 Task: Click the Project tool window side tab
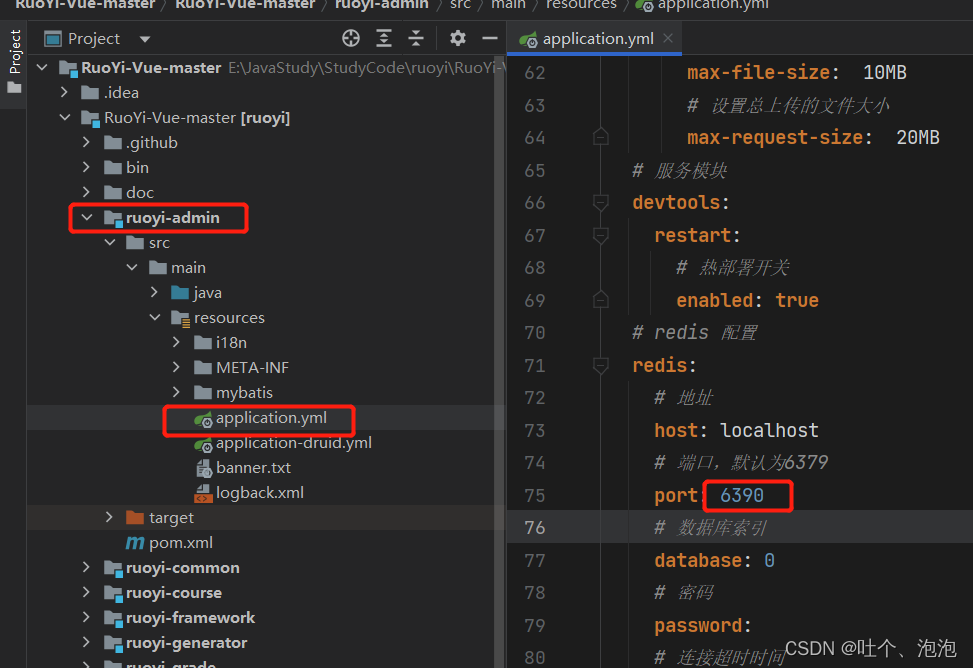click(14, 61)
